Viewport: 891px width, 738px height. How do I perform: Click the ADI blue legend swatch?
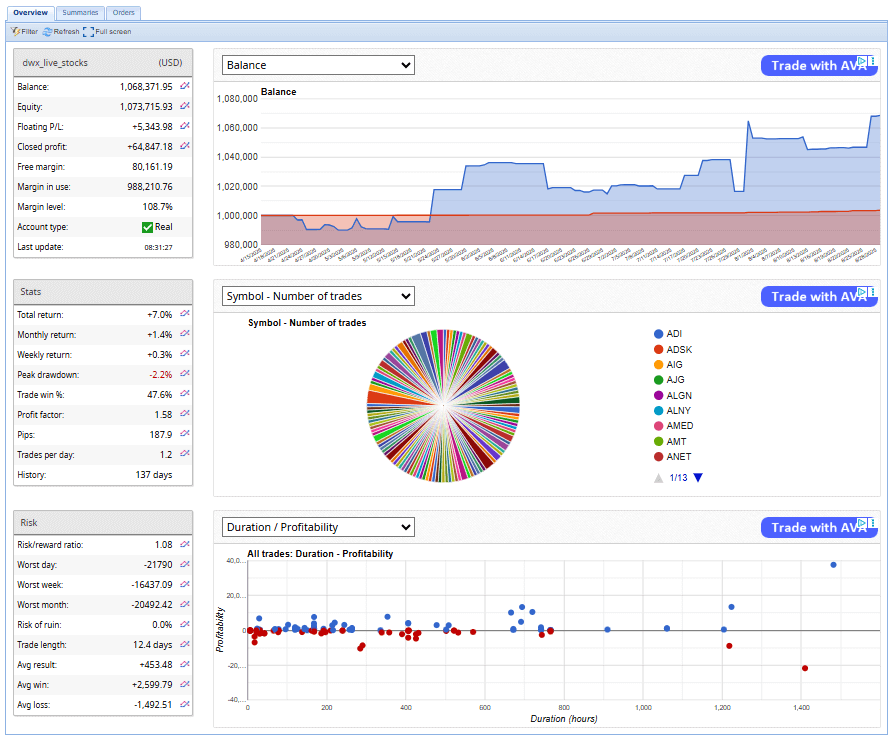pyautogui.click(x=658, y=334)
